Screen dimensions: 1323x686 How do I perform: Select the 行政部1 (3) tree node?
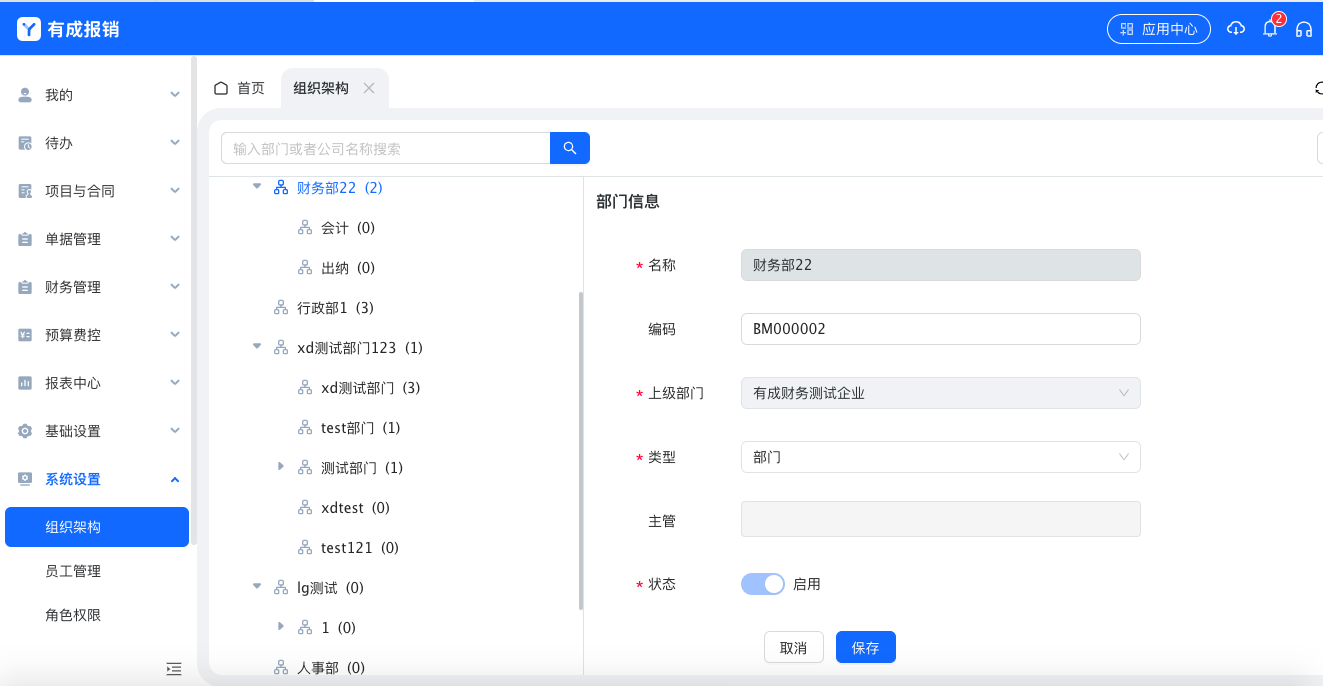[336, 308]
